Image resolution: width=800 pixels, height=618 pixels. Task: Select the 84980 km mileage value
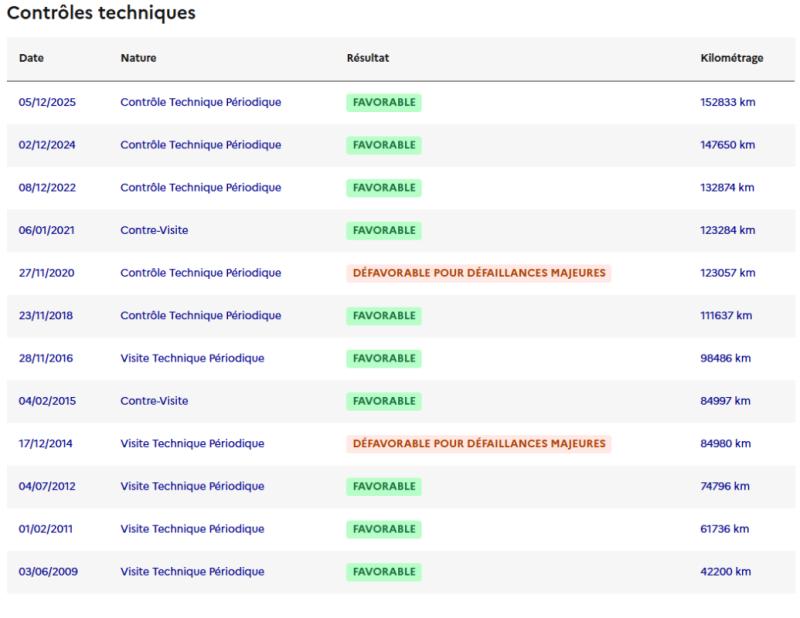click(x=726, y=443)
